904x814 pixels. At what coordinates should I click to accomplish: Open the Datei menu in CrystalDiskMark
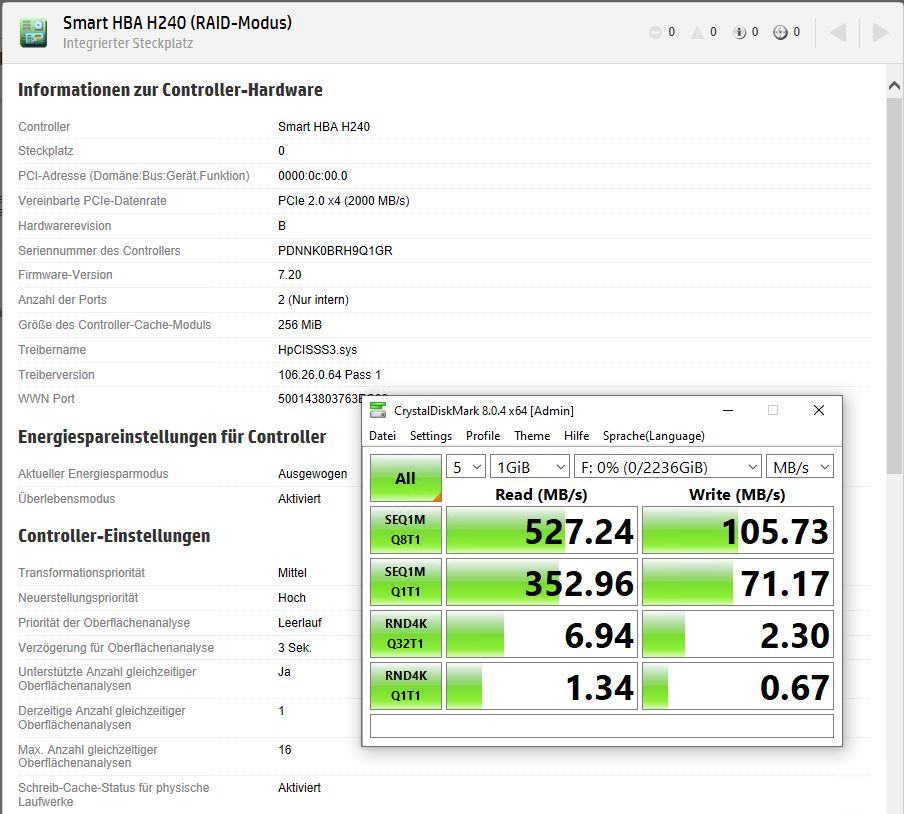pos(382,436)
